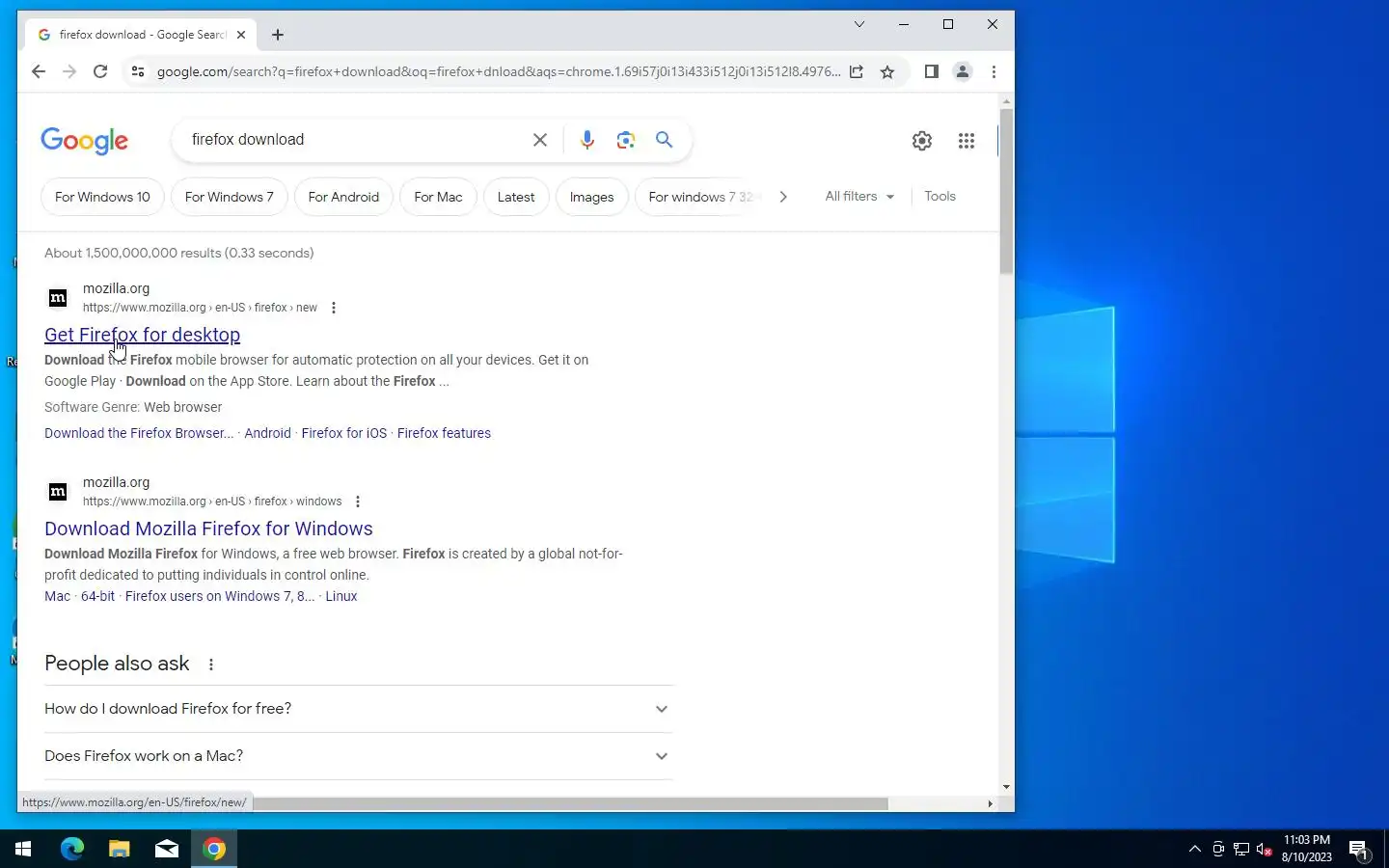Viewport: 1389px width, 868px height.
Task: Open Firefox users on Windows 7, 8 sitelink
Action: point(220,596)
